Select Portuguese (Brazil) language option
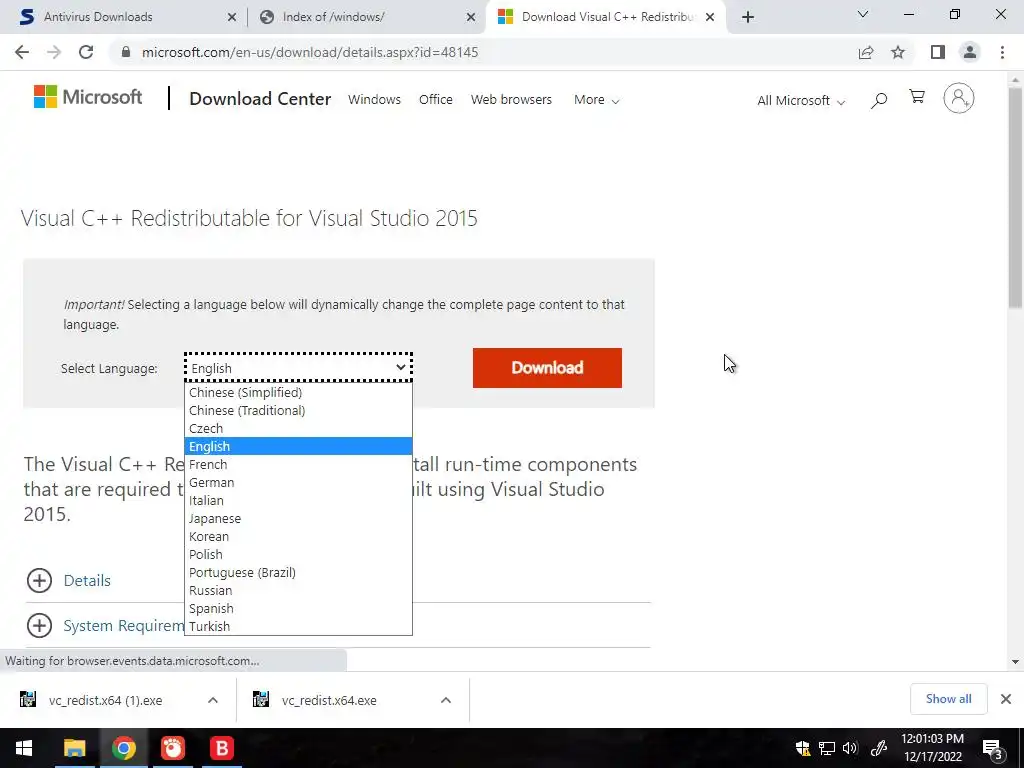The height and width of the screenshot is (768, 1024). click(298, 572)
